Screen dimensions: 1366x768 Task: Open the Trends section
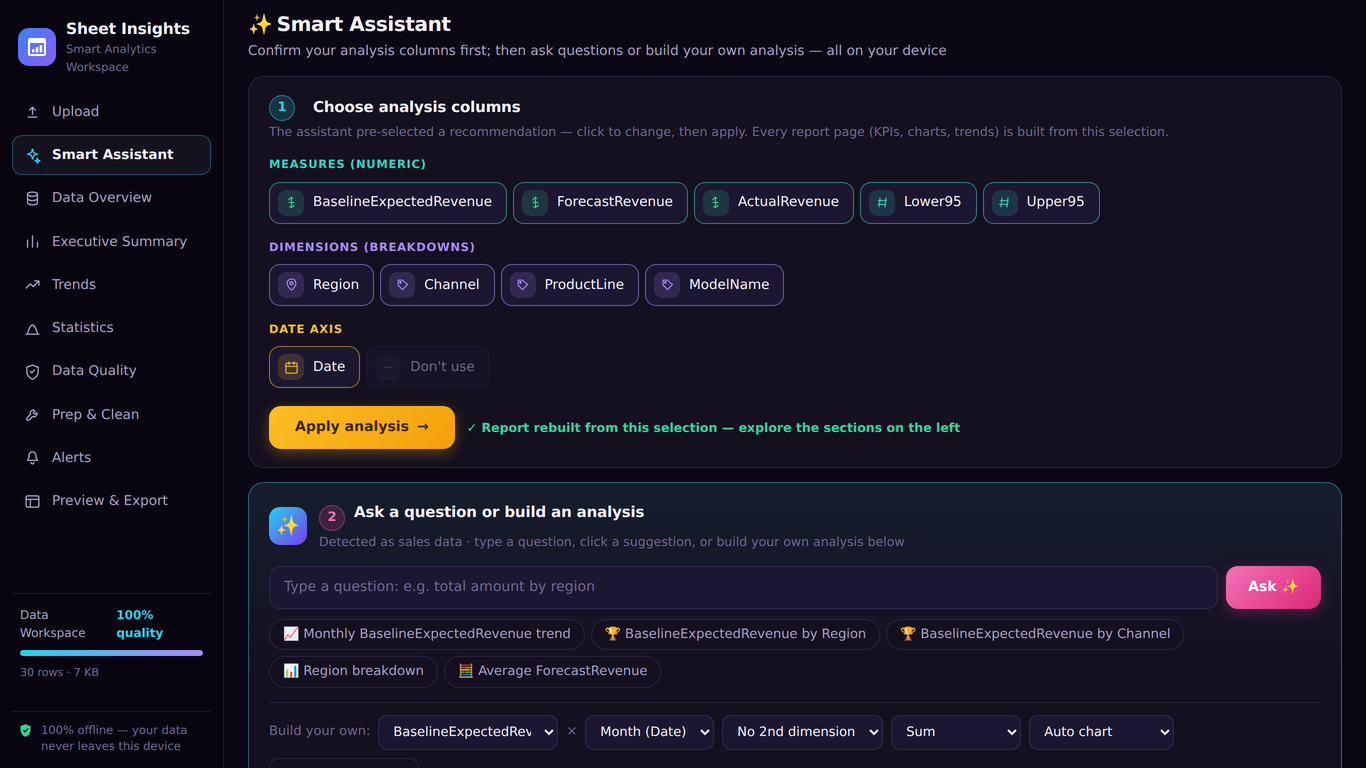(111, 285)
